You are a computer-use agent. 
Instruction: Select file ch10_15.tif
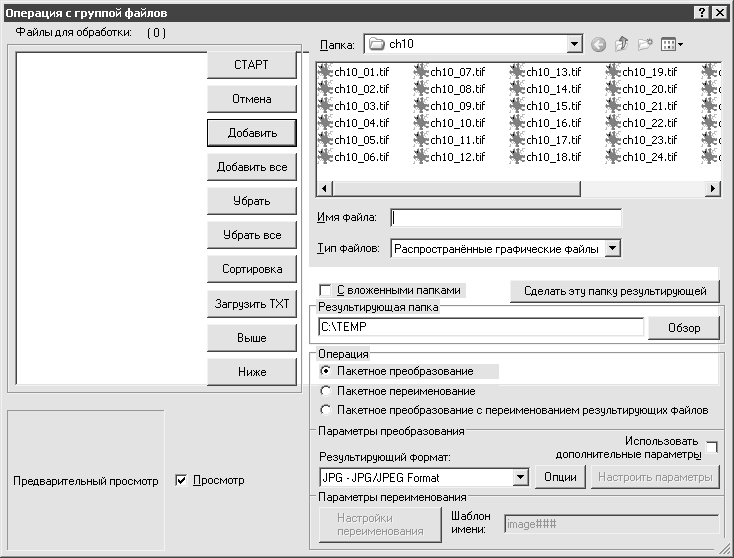pos(553,106)
